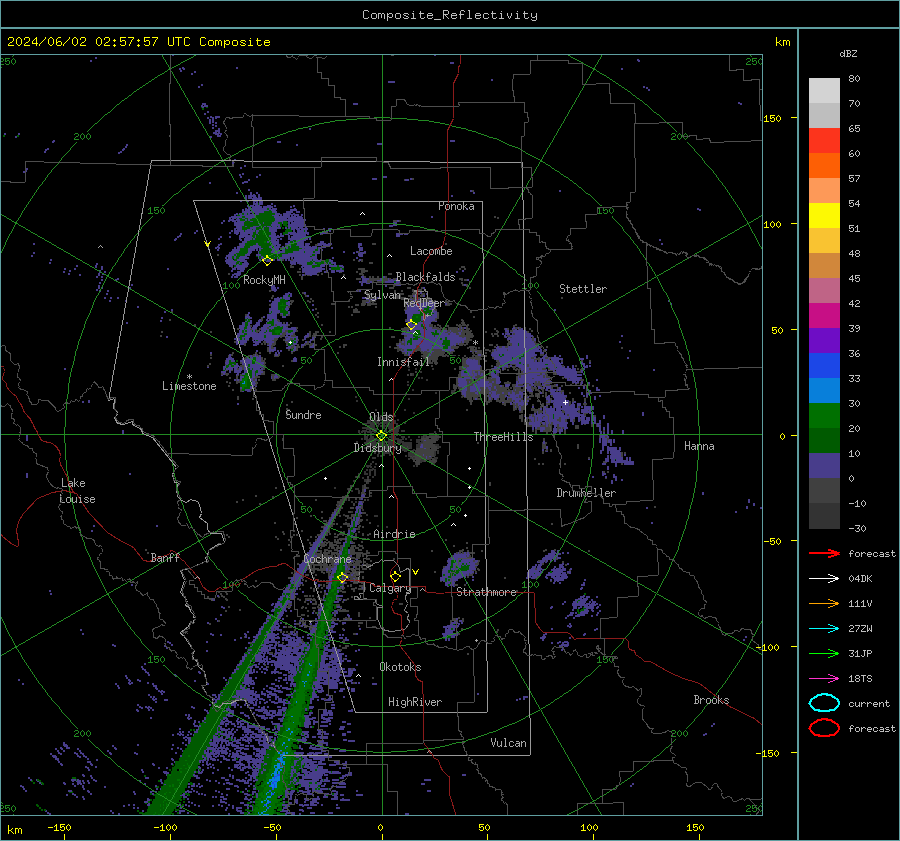900x841 pixels.
Task: Click the Vulcan town label
Action: 508,743
